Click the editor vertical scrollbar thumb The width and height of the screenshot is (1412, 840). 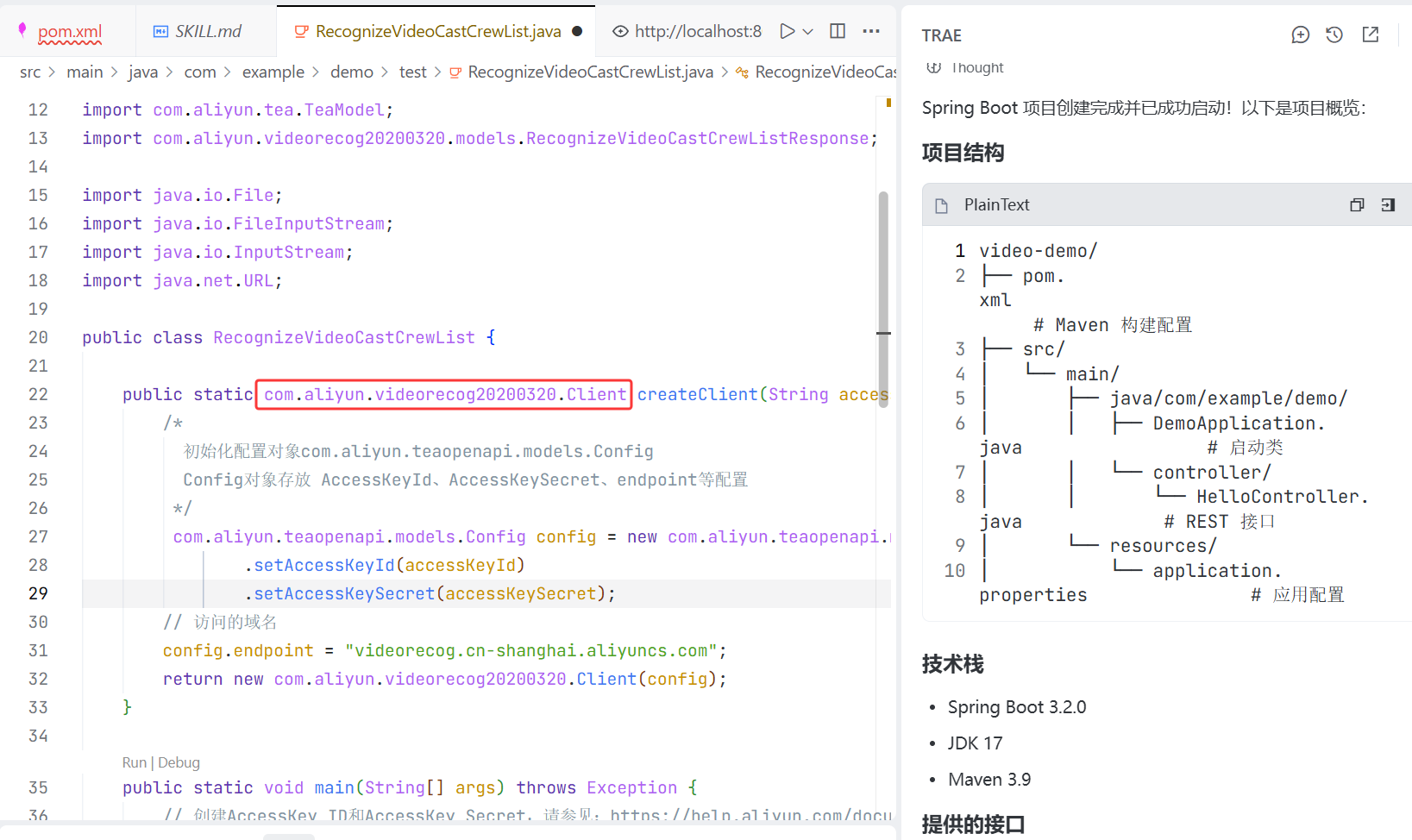883,298
